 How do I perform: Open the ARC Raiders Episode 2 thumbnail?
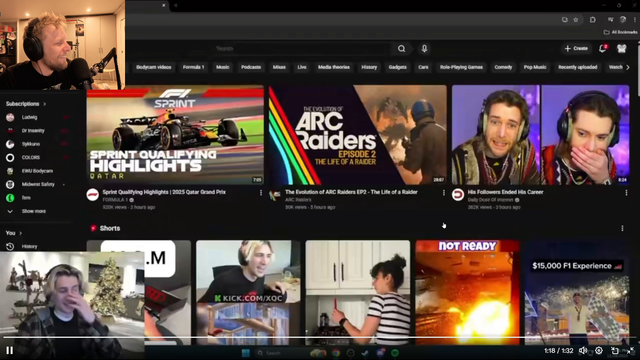click(358, 135)
